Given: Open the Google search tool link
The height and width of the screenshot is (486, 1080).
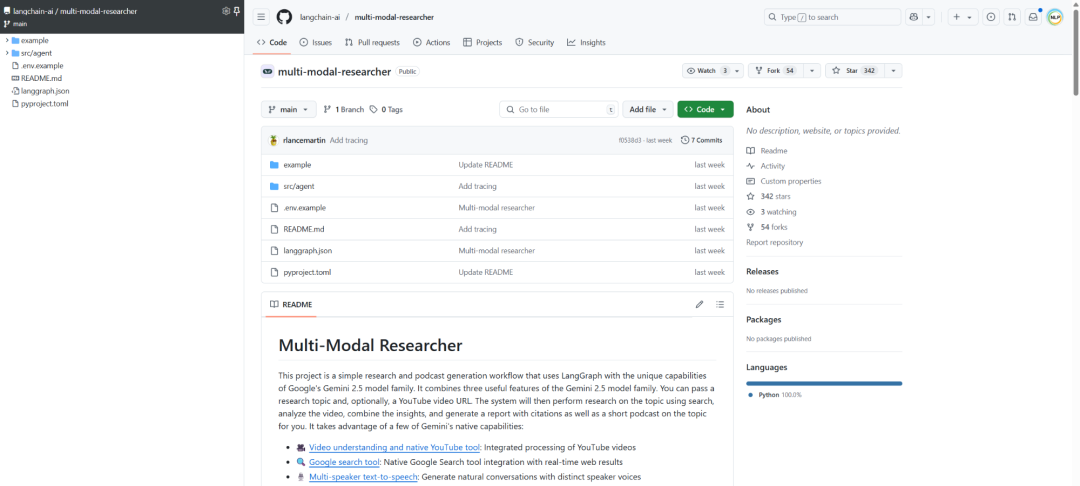Looking at the screenshot, I should pos(344,462).
